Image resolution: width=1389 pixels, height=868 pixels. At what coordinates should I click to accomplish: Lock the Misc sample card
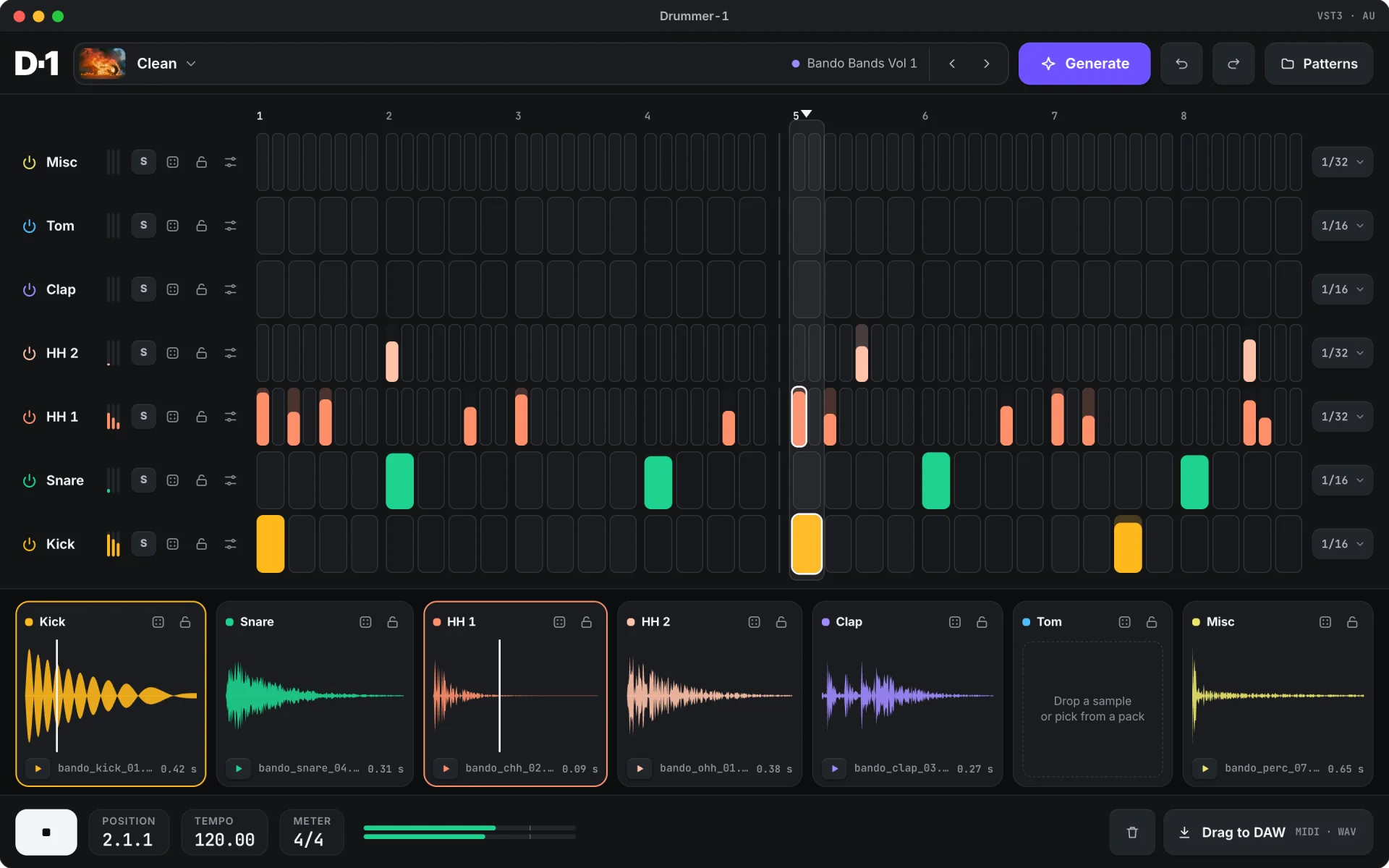pos(1352,622)
